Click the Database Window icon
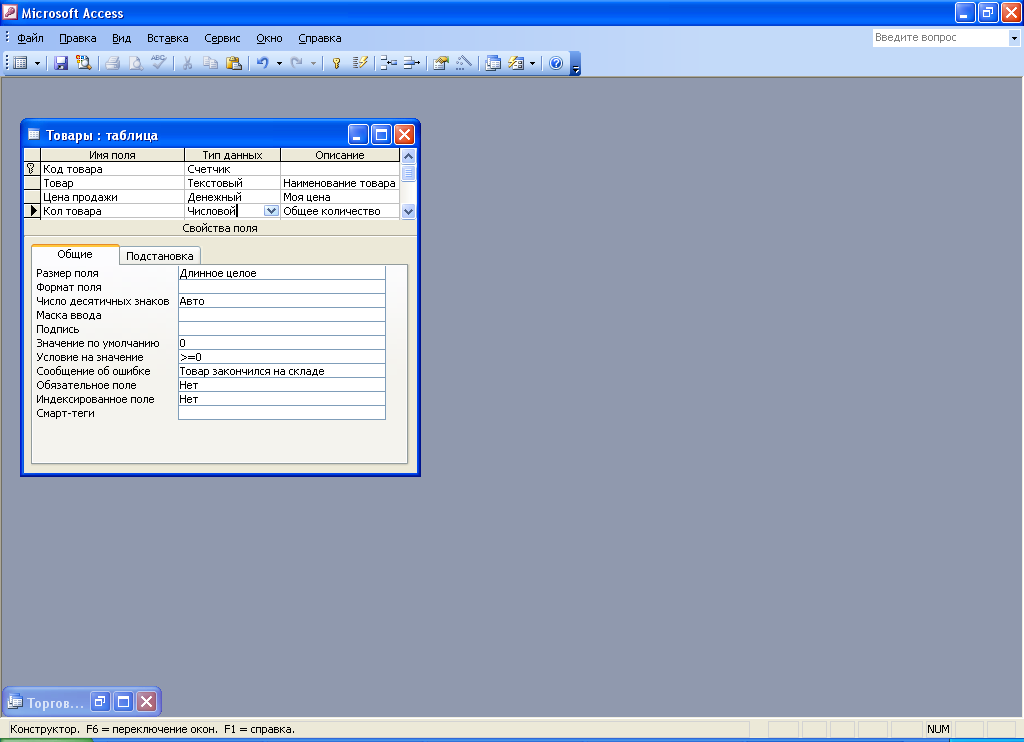Screen dimensions: 1024x742 coord(493,63)
